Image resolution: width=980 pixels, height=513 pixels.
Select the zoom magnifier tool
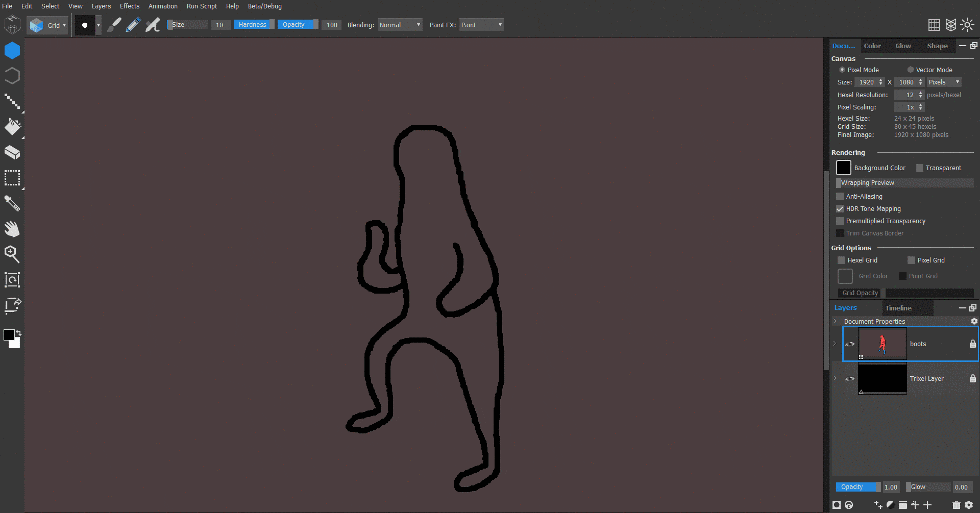pos(13,254)
